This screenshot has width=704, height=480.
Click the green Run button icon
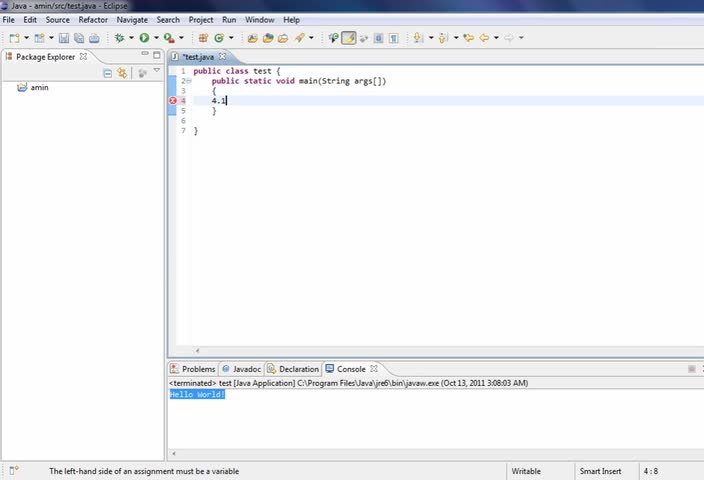pyautogui.click(x=144, y=38)
